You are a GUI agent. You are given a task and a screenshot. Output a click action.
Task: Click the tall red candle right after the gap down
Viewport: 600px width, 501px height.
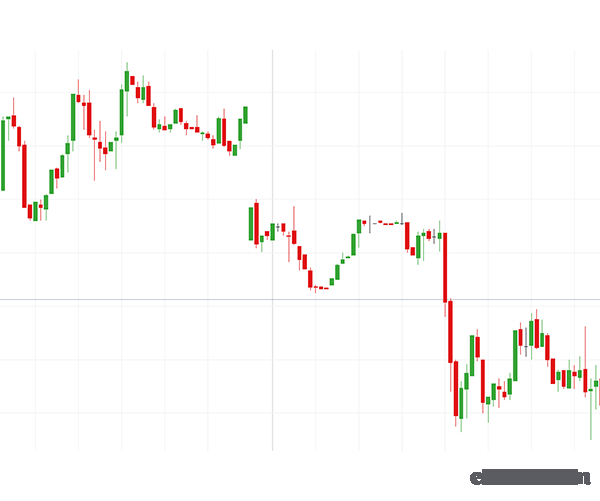point(256,224)
